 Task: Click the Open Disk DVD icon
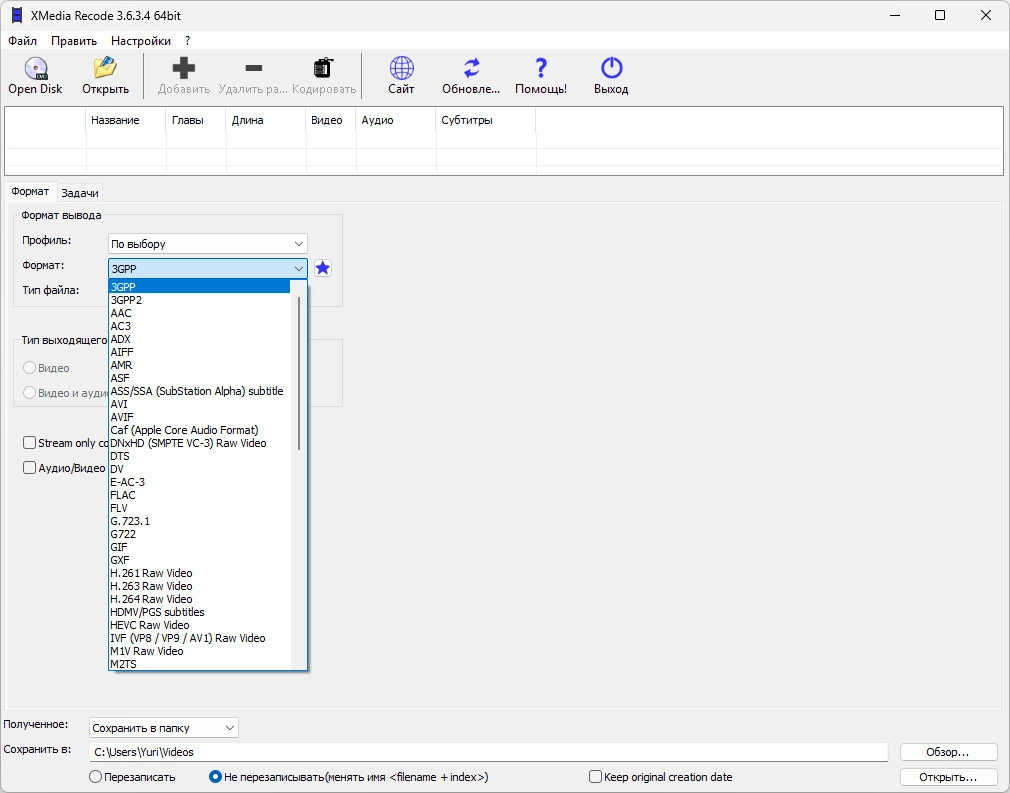[x=36, y=68]
